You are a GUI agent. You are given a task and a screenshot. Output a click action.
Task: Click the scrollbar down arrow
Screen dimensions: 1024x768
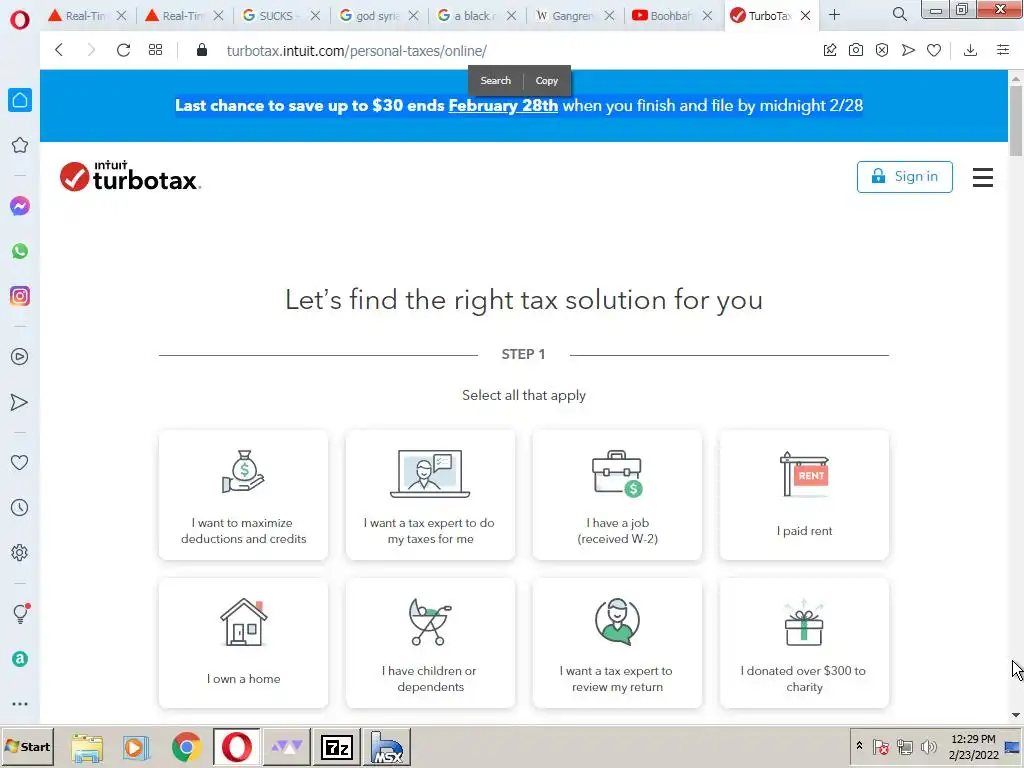(x=1016, y=715)
